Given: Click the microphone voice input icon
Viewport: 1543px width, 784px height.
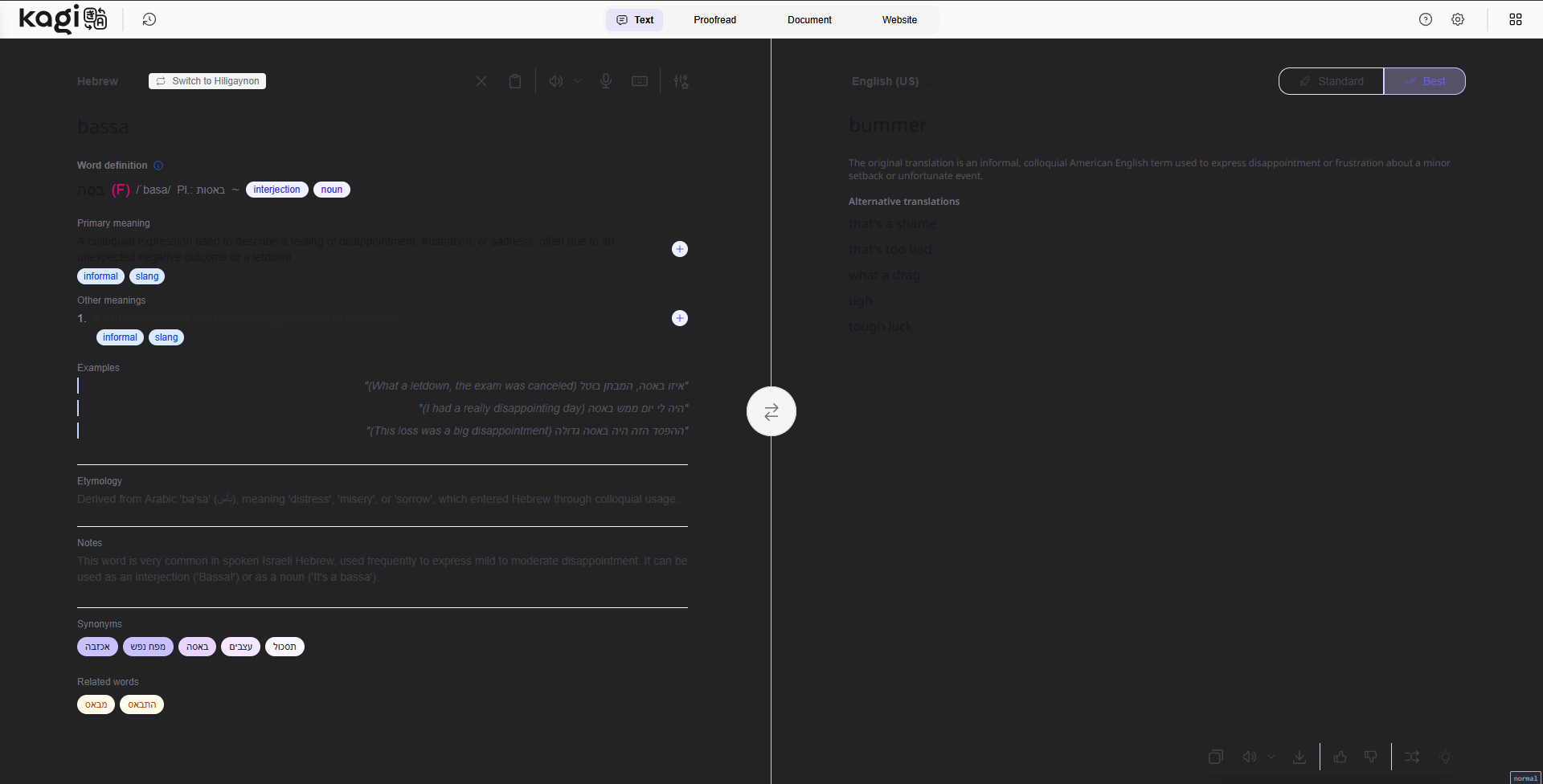Looking at the screenshot, I should pyautogui.click(x=606, y=81).
